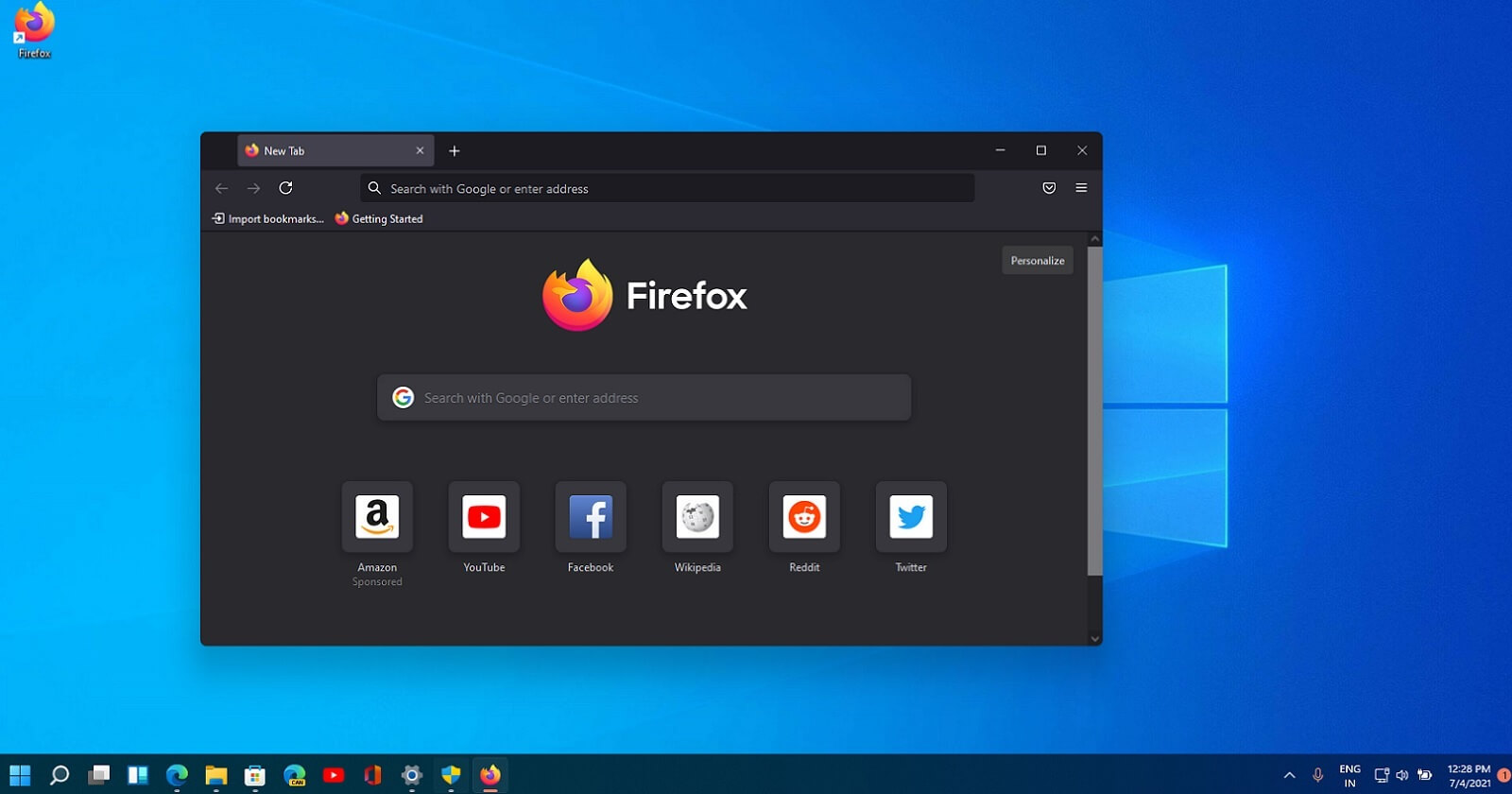The width and height of the screenshot is (1512, 794).
Task: Click the Reload page icon
Action: pyautogui.click(x=285, y=188)
